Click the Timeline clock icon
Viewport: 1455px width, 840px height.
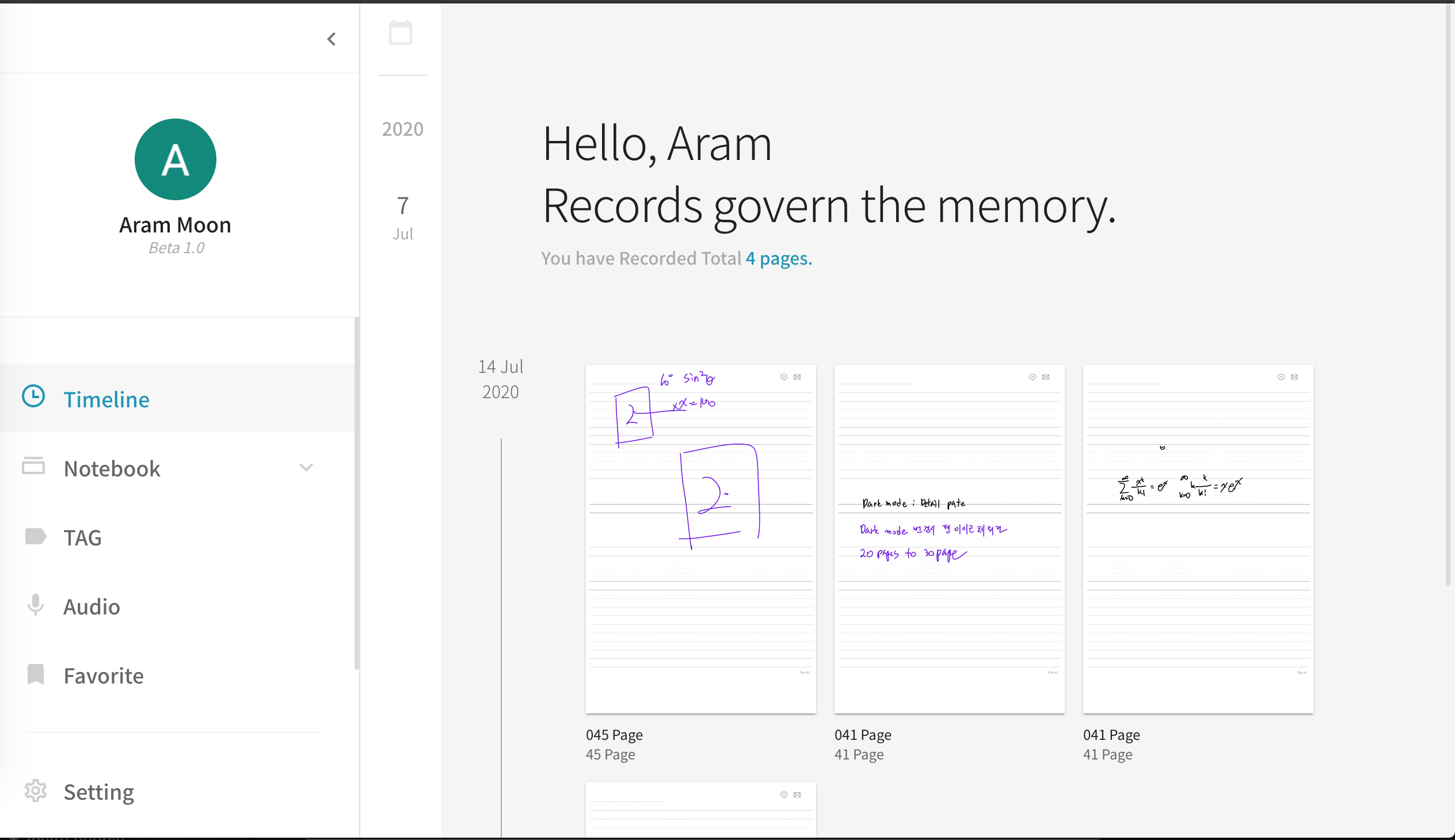33,396
